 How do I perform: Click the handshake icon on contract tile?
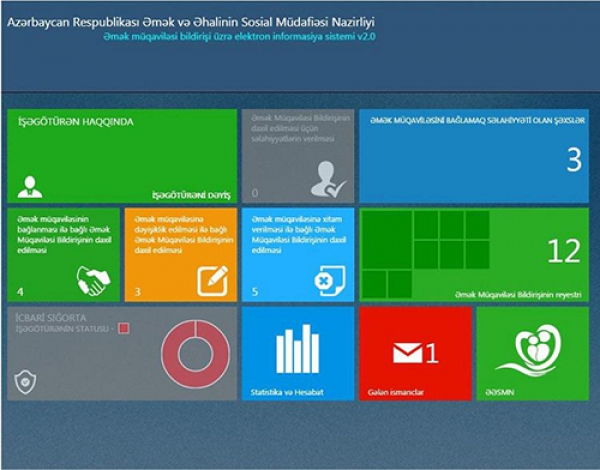(93, 280)
